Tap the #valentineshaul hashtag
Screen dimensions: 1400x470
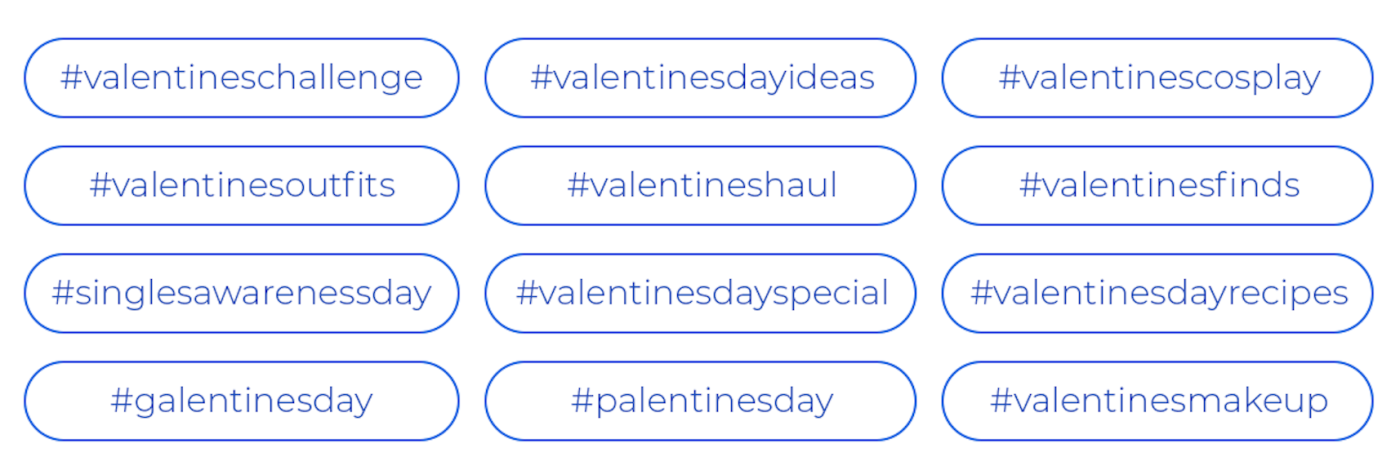(x=701, y=186)
